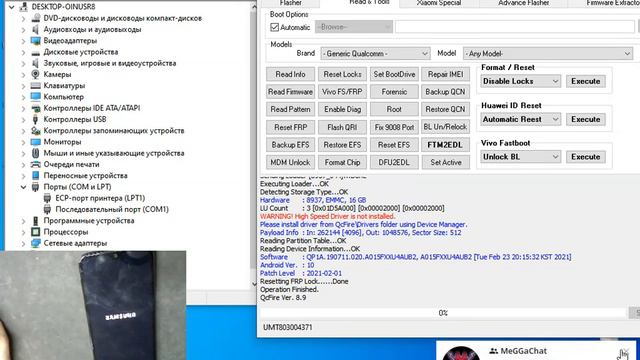
Task: Click the BL Un/Relock button
Action: coord(445,127)
